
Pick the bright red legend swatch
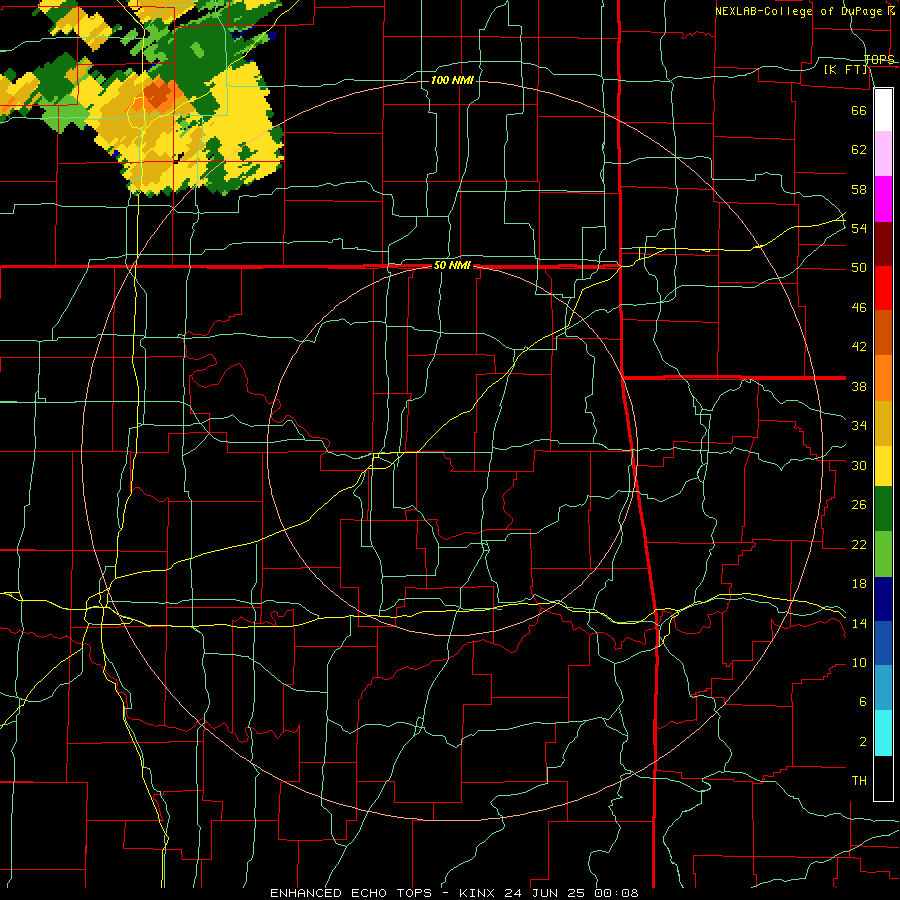pyautogui.click(x=883, y=288)
